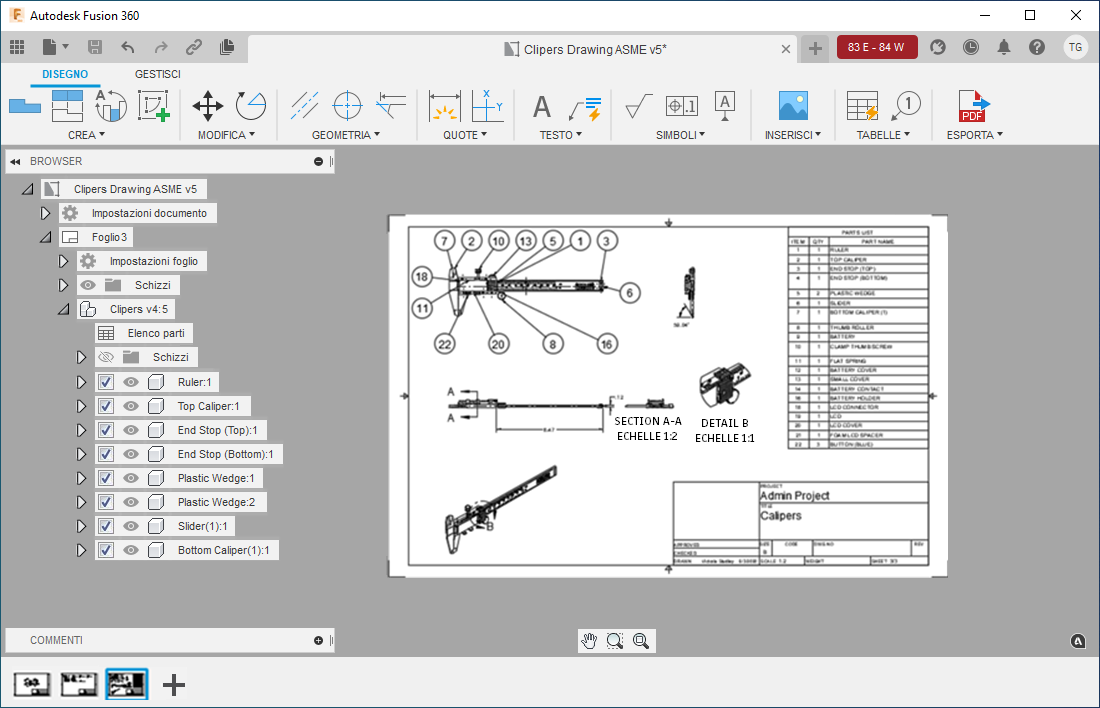Select the Table tool icon
Screen dimensions: 1100x708
click(x=862, y=106)
